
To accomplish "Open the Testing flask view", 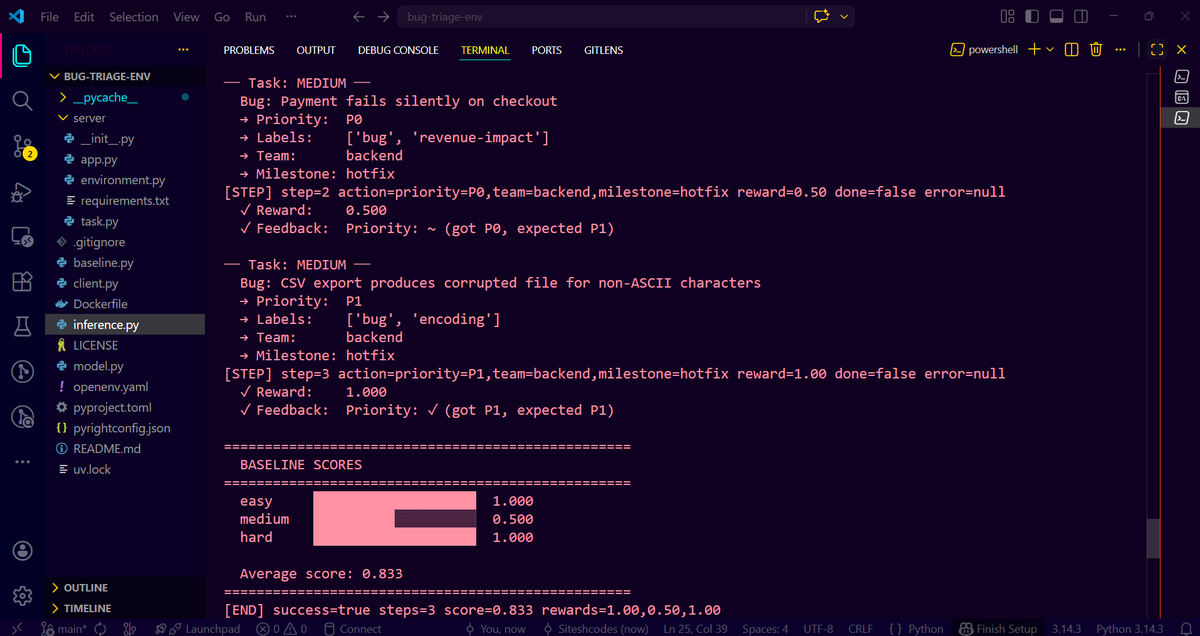I will (22, 327).
